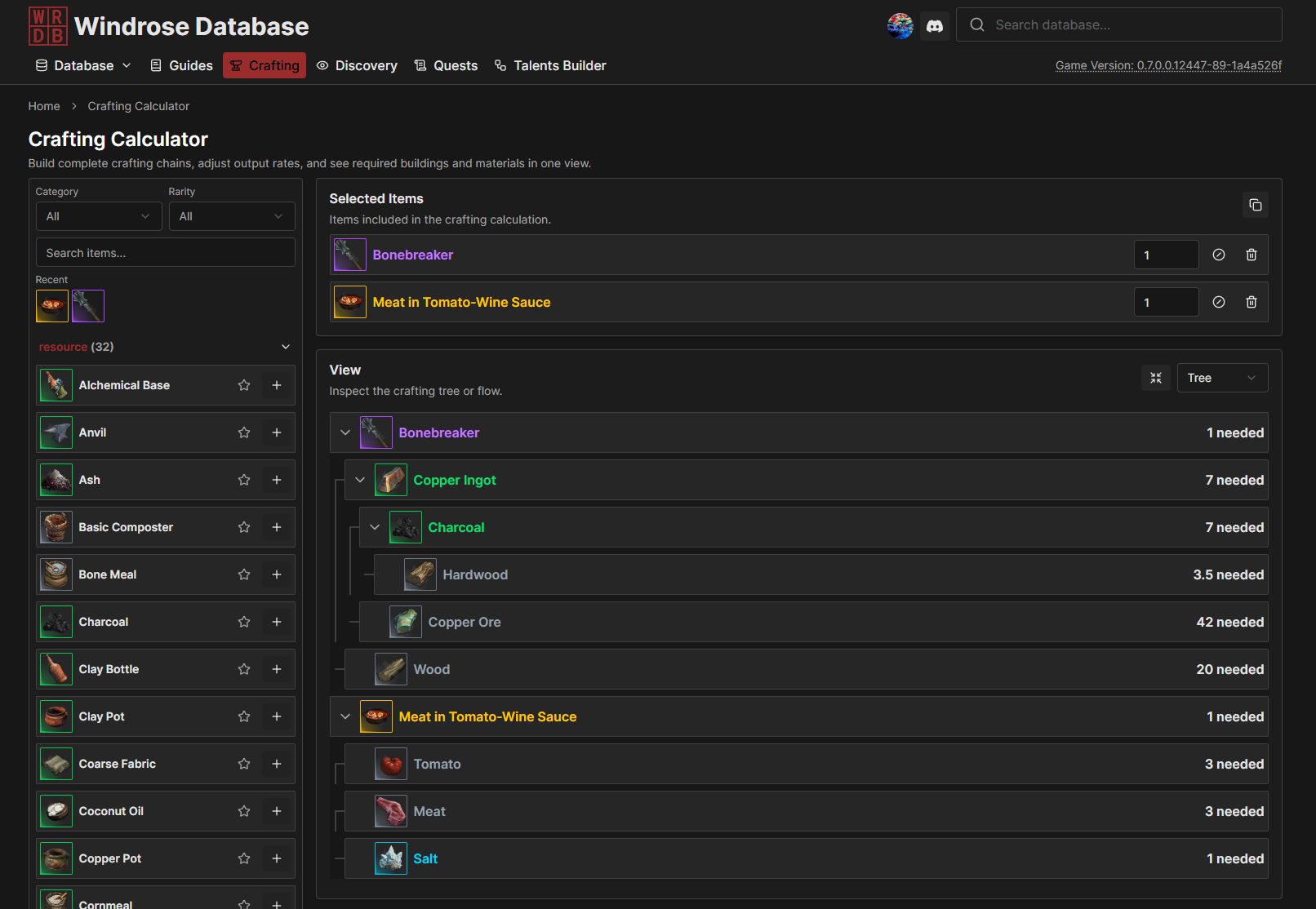Open the Discord link in the header

click(x=935, y=25)
